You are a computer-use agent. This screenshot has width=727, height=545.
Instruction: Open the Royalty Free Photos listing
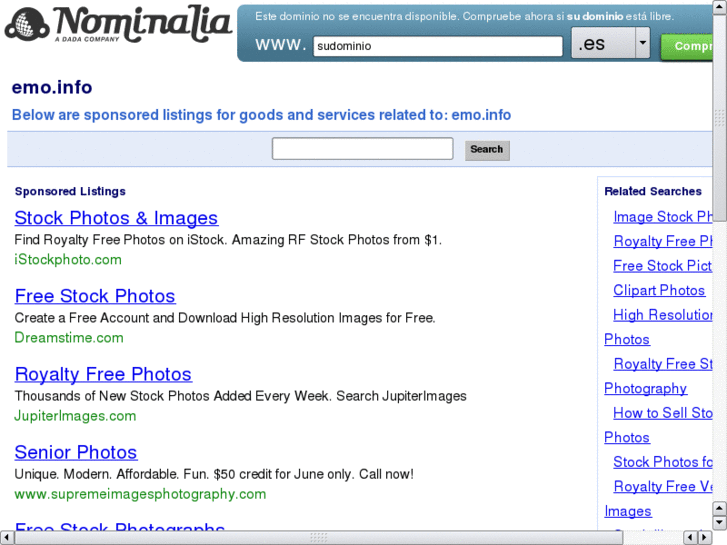103,374
